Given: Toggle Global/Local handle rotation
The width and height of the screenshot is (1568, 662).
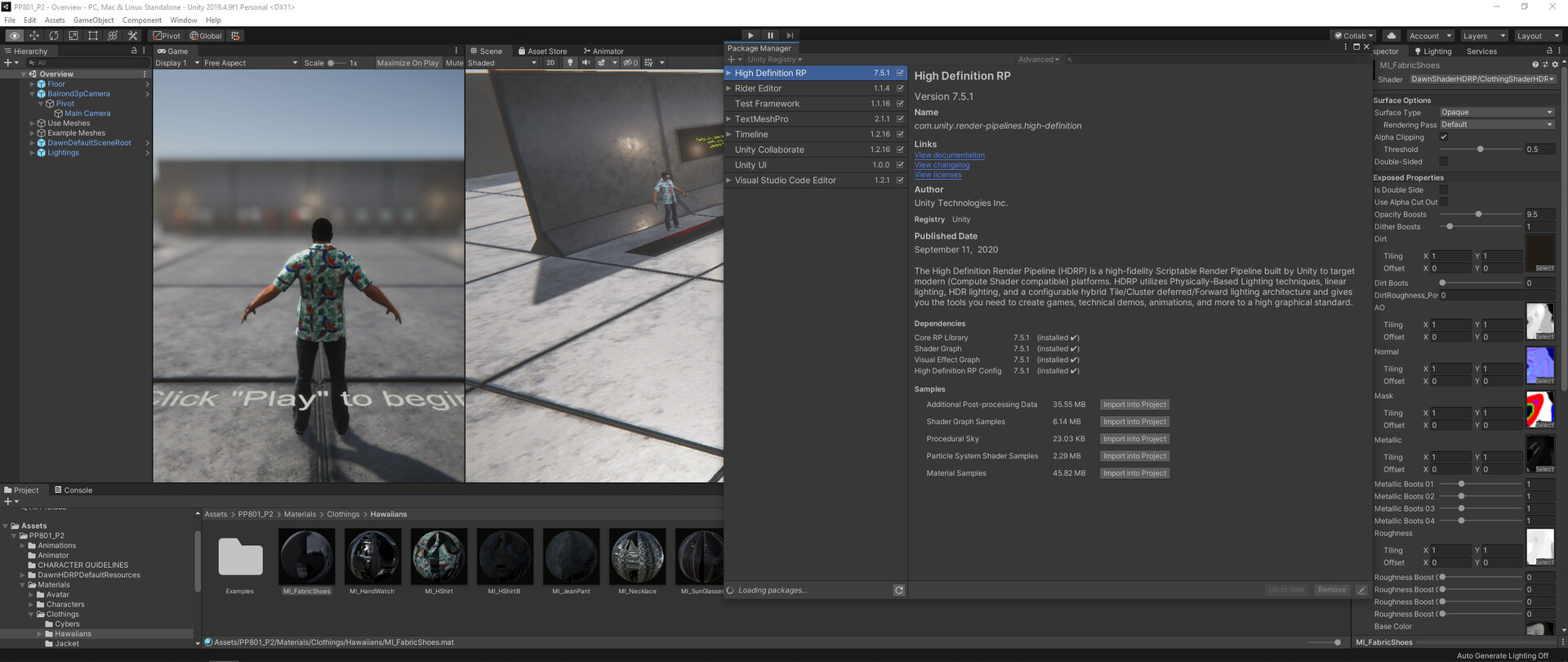Looking at the screenshot, I should 206,36.
